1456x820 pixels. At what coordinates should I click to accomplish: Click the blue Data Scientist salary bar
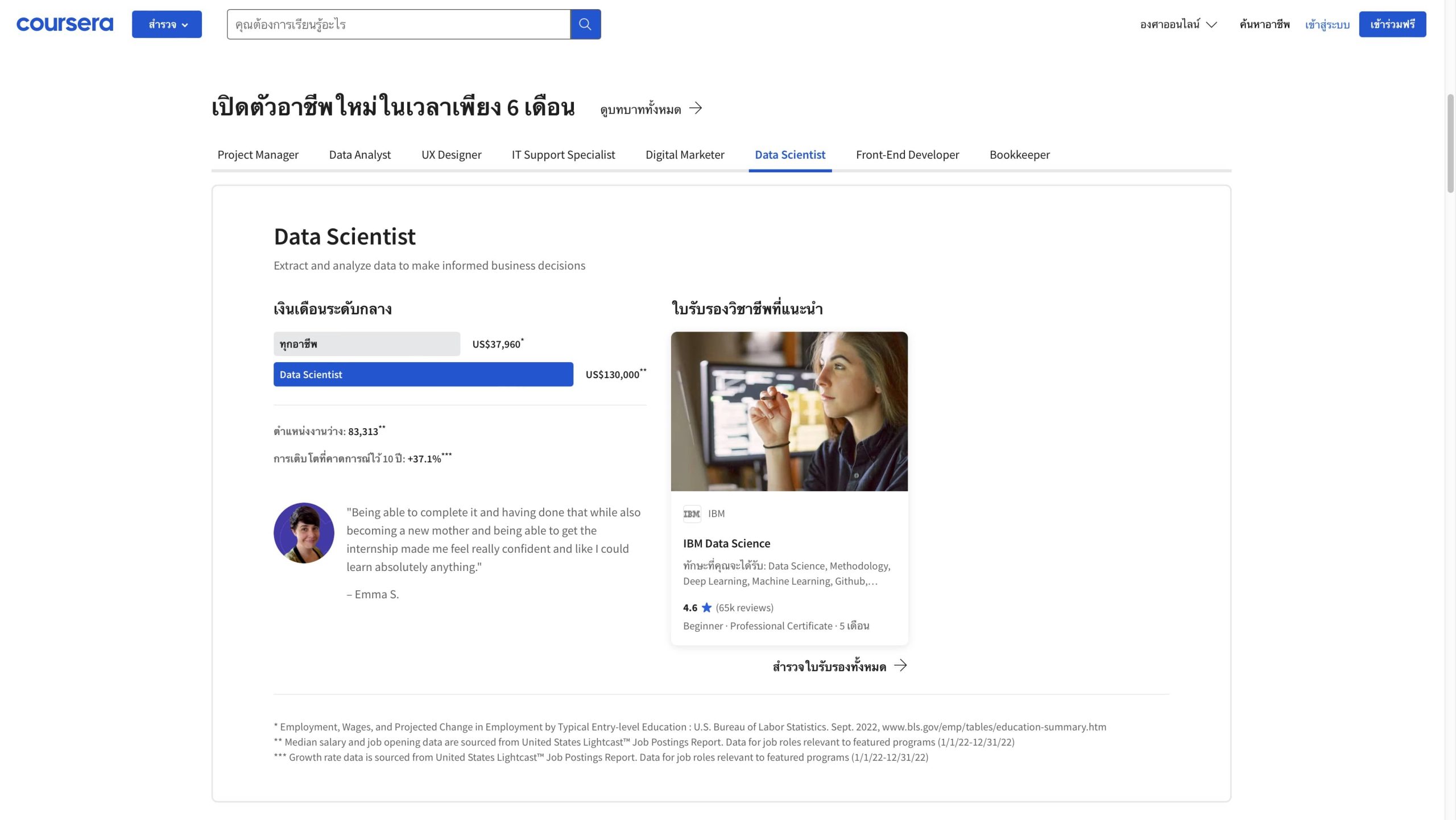(423, 374)
